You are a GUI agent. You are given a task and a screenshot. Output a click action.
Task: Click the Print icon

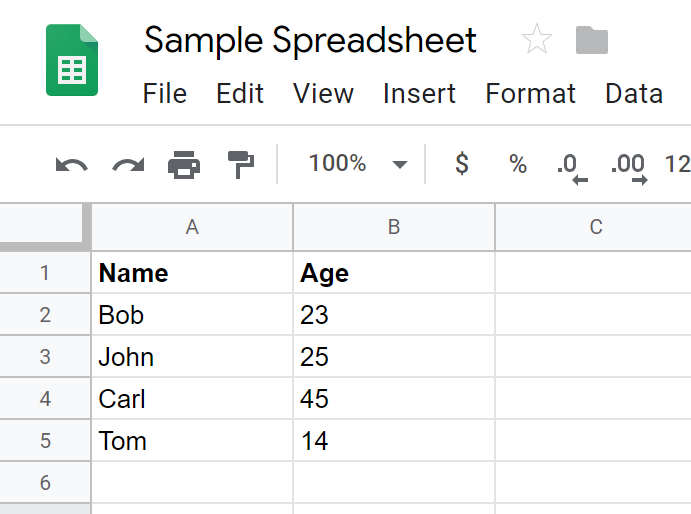coord(184,164)
